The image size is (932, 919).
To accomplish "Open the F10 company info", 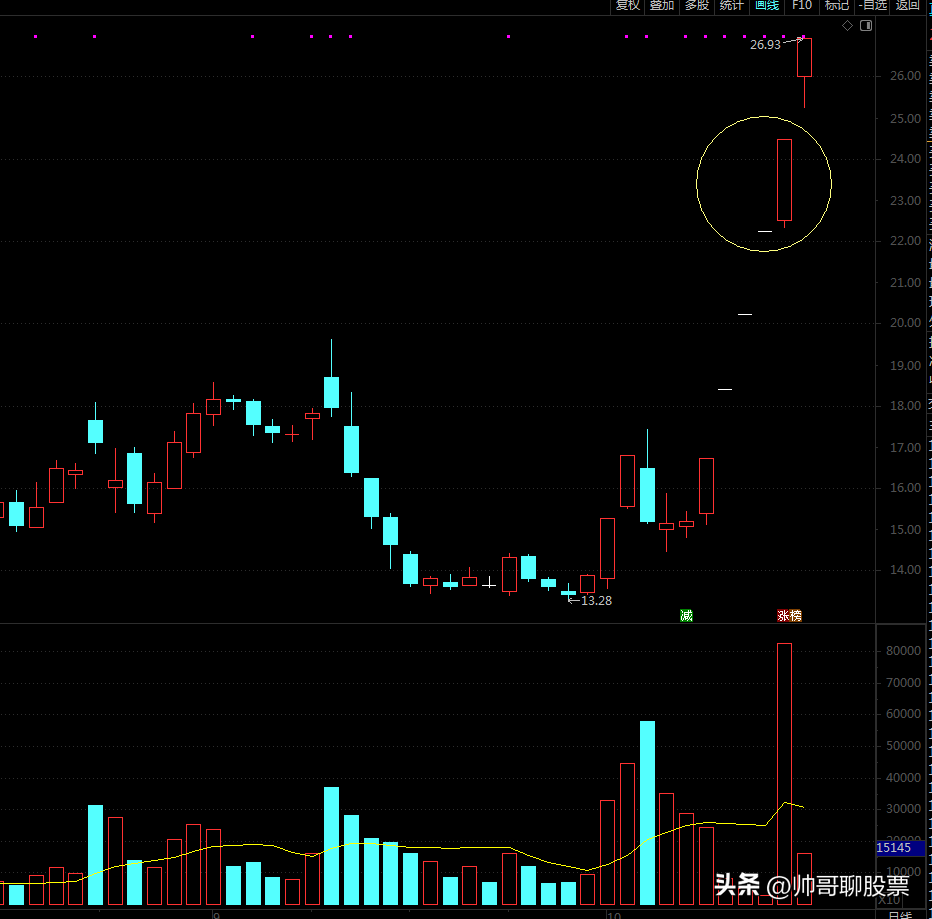I will tap(802, 5).
